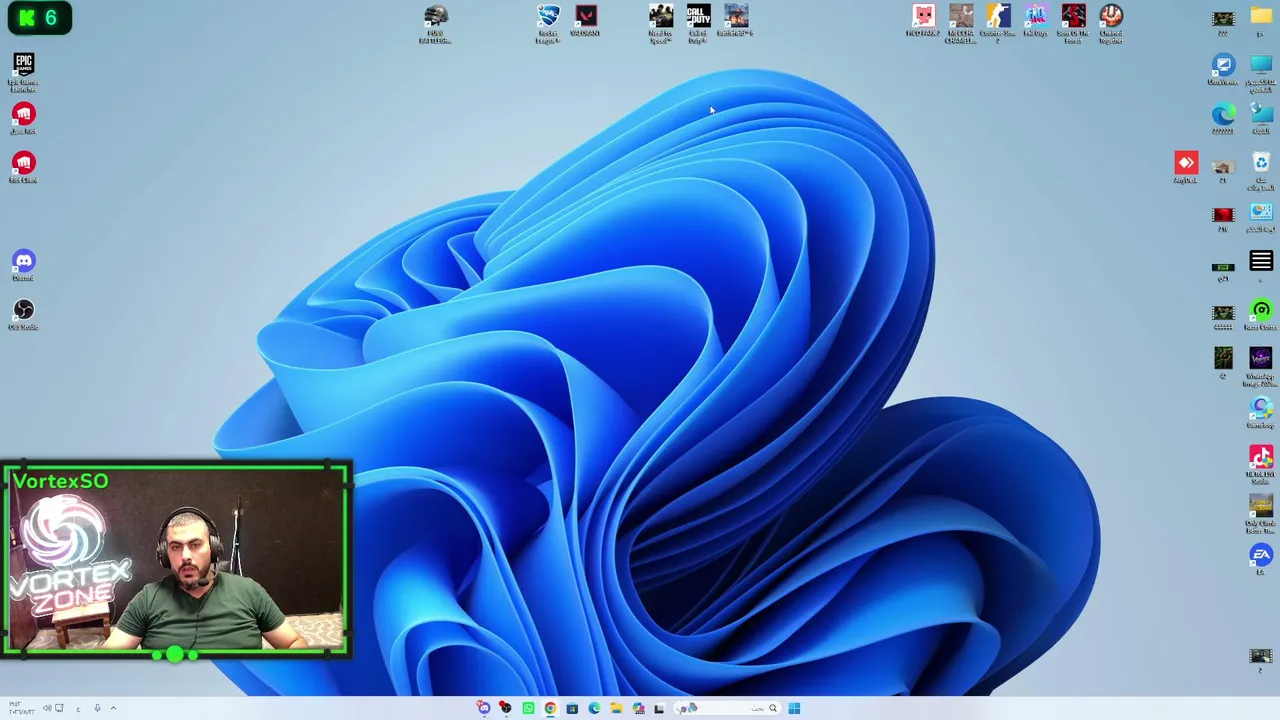Screen dimensions: 1280x720
Task: Open Google Chrome from the taskbar
Action: pos(550,708)
